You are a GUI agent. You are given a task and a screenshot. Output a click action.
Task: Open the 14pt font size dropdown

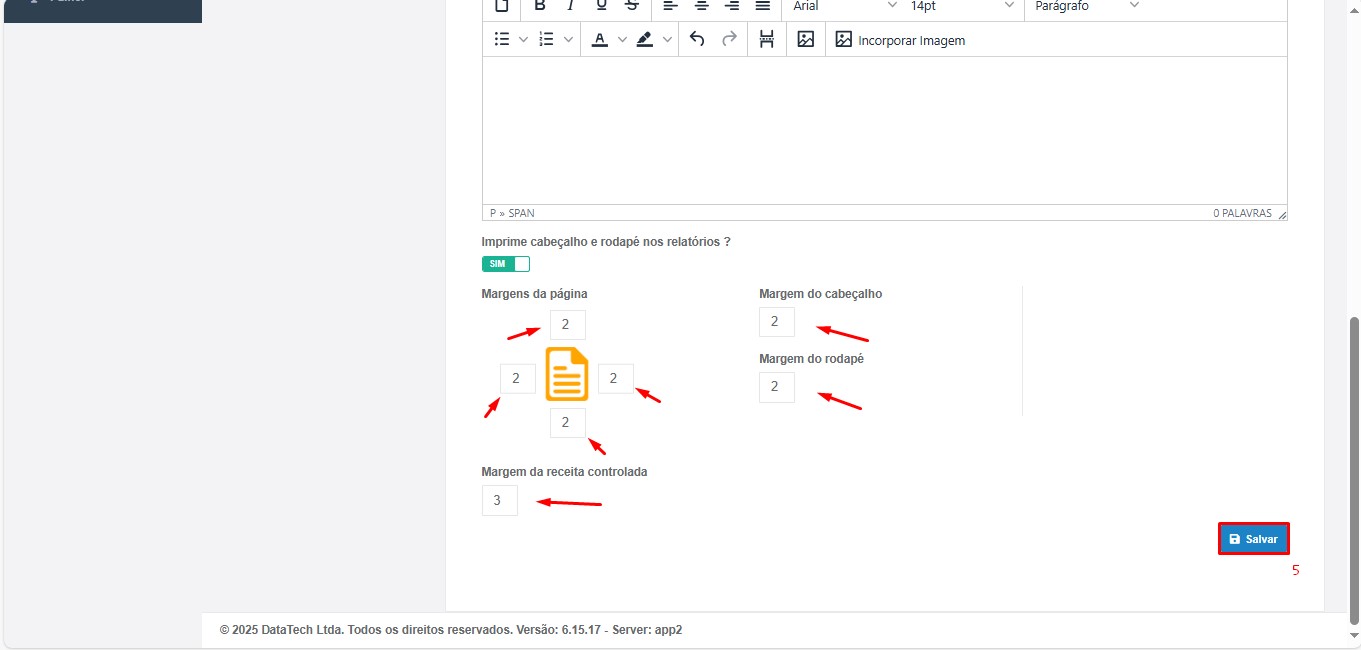pos(961,6)
